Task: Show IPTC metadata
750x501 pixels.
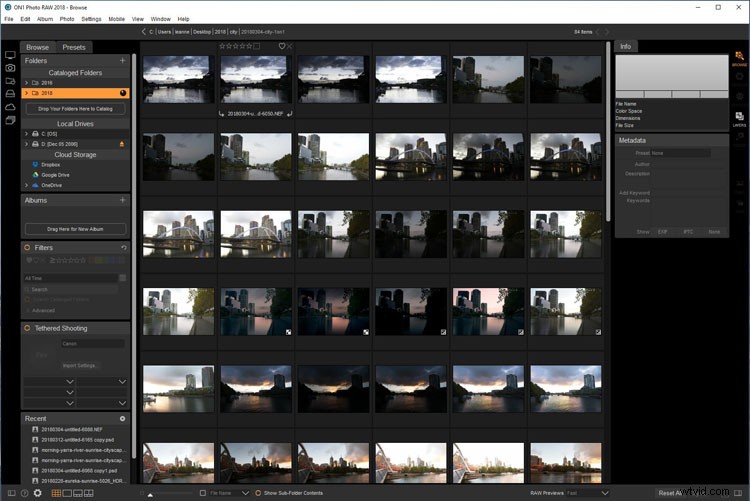Action: 688,232
